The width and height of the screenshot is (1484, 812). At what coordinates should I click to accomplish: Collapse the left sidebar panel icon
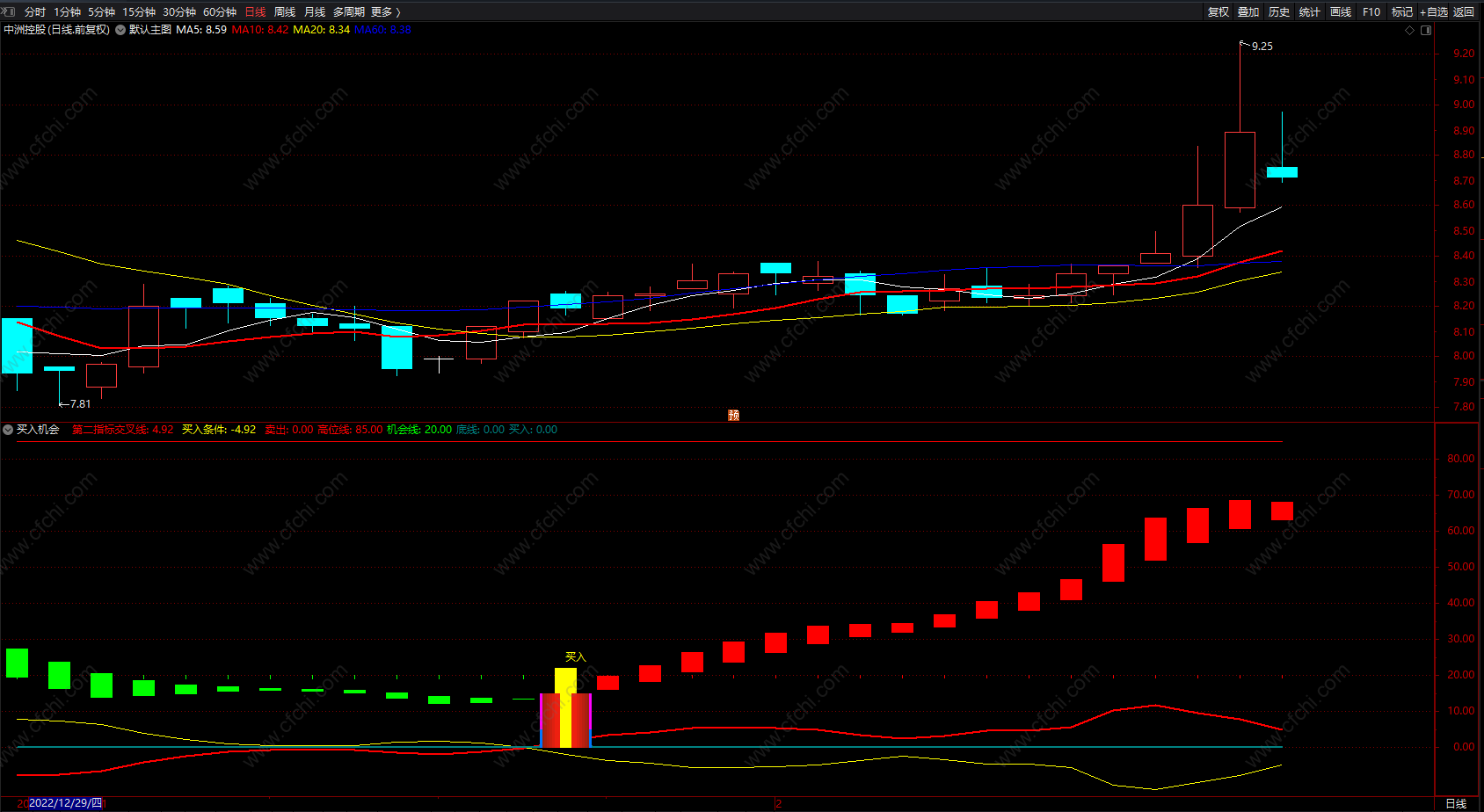(9, 11)
